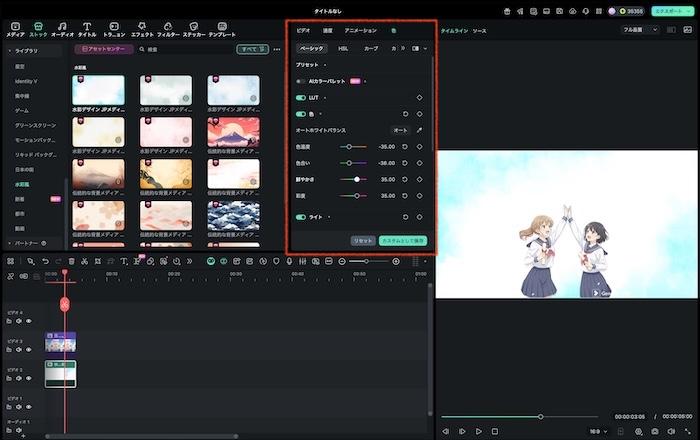Hide the ビデオ 3 track with eye icon

pos(29,350)
